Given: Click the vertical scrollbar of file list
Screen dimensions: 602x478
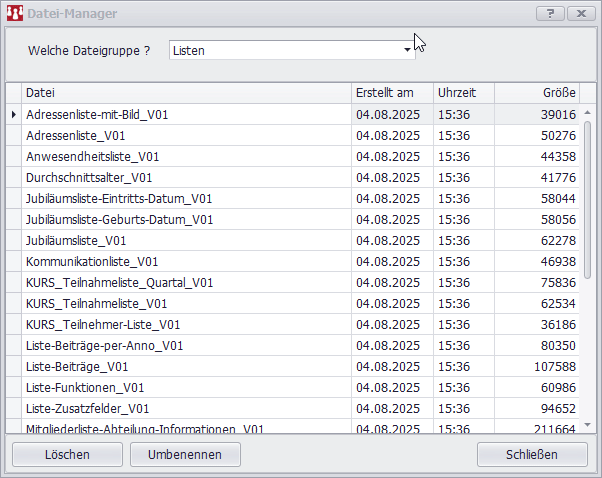Looking at the screenshot, I should [588, 260].
